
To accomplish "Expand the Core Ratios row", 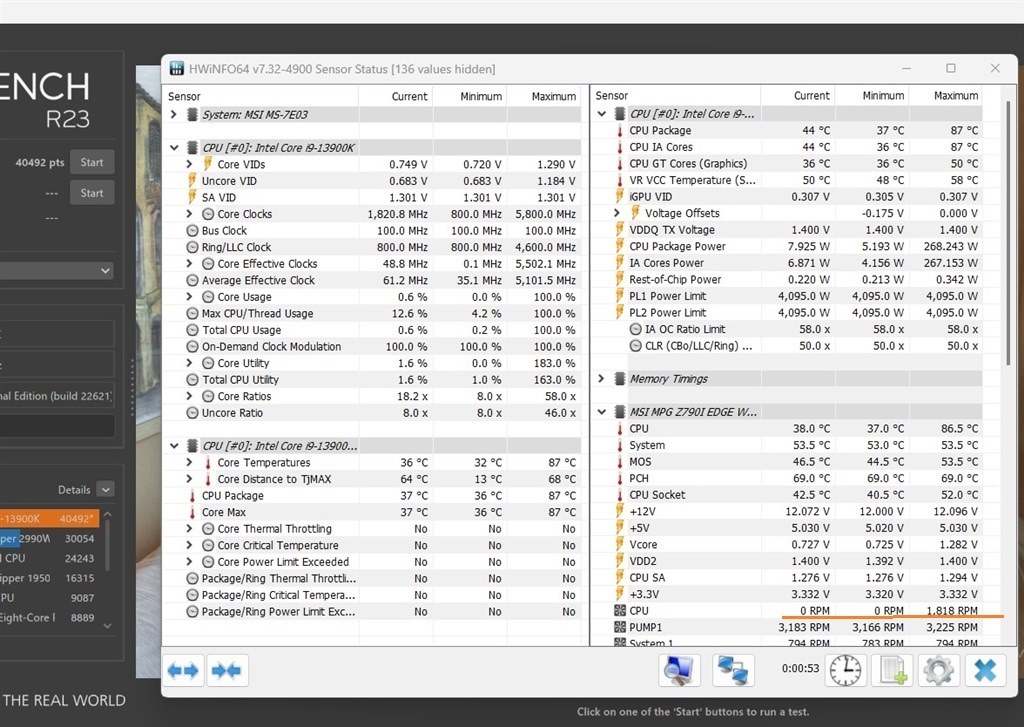I will pyautogui.click(x=189, y=396).
